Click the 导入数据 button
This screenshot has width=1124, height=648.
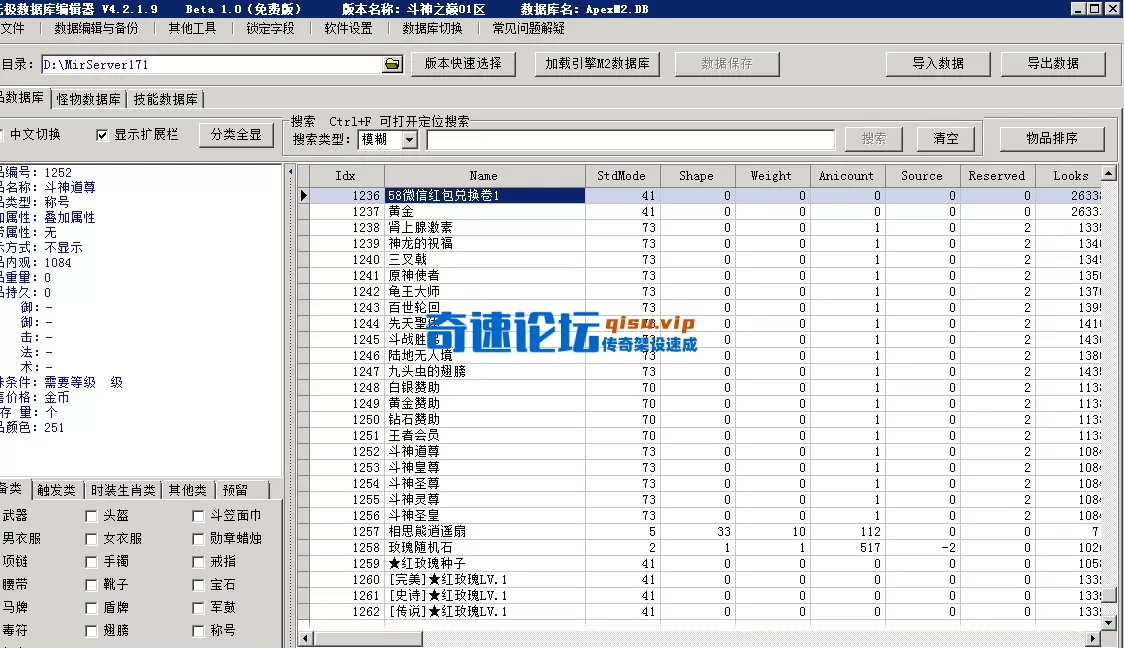(x=938, y=64)
